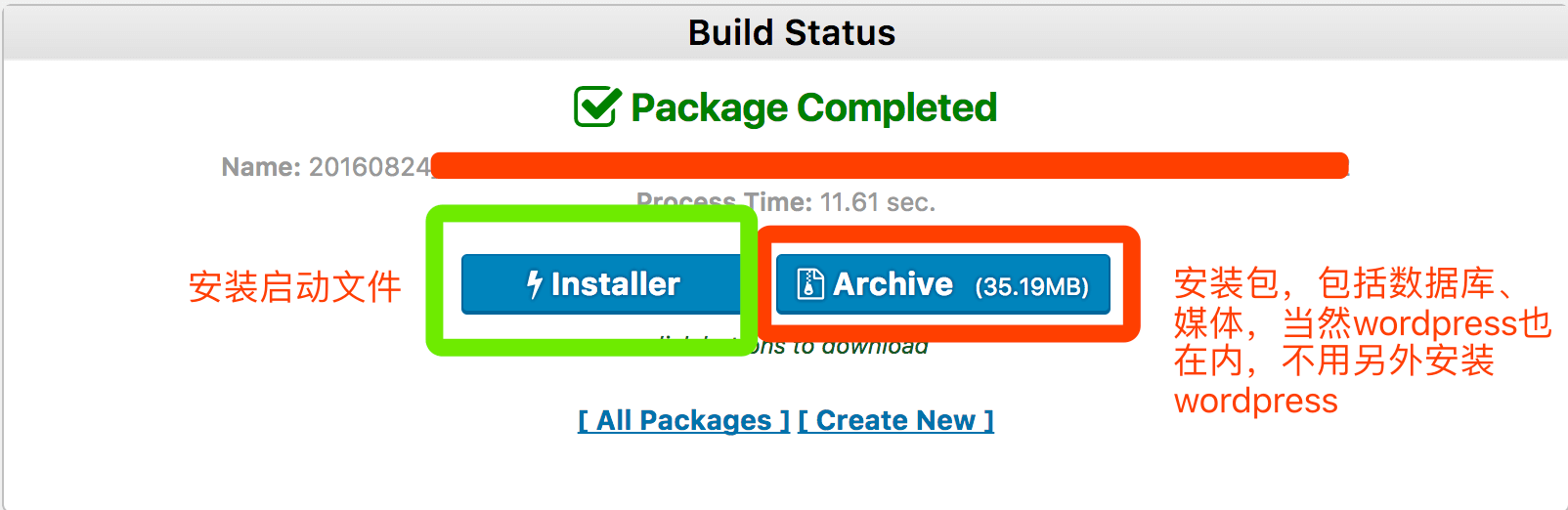Download the Archive package
The width and height of the screenshot is (1568, 510).
point(942,284)
